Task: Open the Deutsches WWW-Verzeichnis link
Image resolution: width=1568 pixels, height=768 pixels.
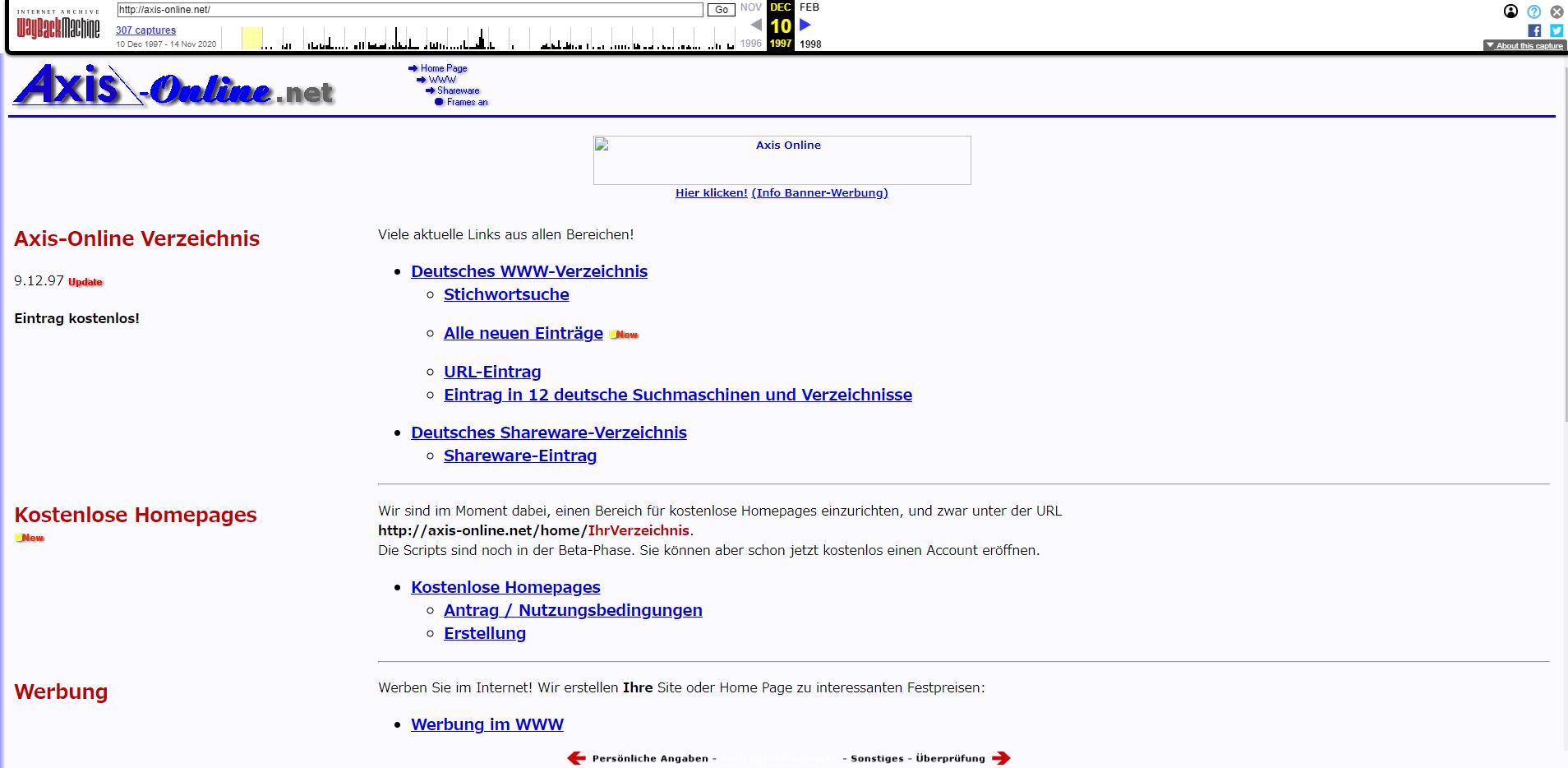Action: (529, 271)
